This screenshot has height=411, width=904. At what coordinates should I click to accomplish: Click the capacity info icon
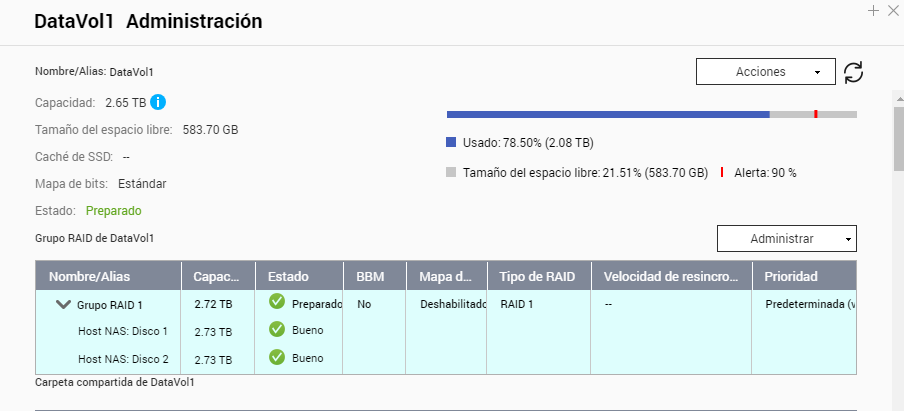pyautogui.click(x=158, y=102)
